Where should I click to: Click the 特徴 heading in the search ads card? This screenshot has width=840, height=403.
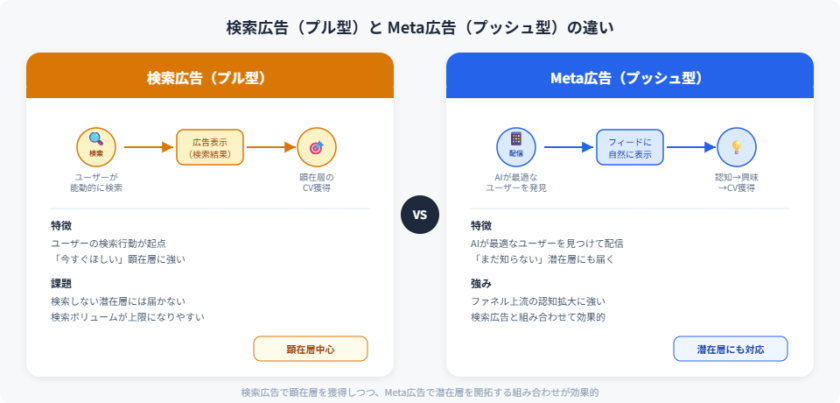pos(61,225)
